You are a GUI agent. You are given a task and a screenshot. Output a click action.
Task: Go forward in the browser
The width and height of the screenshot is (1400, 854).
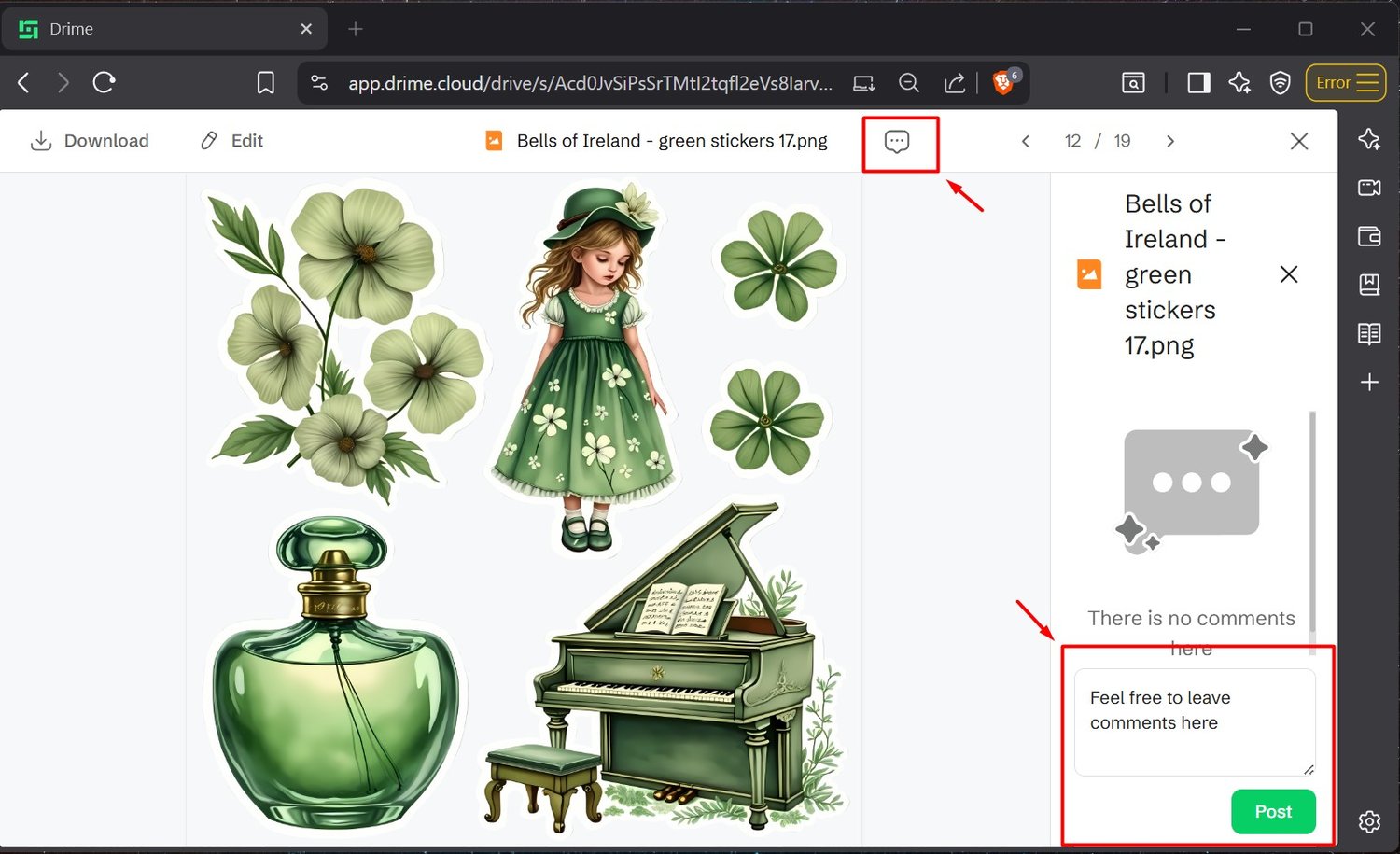[x=63, y=83]
